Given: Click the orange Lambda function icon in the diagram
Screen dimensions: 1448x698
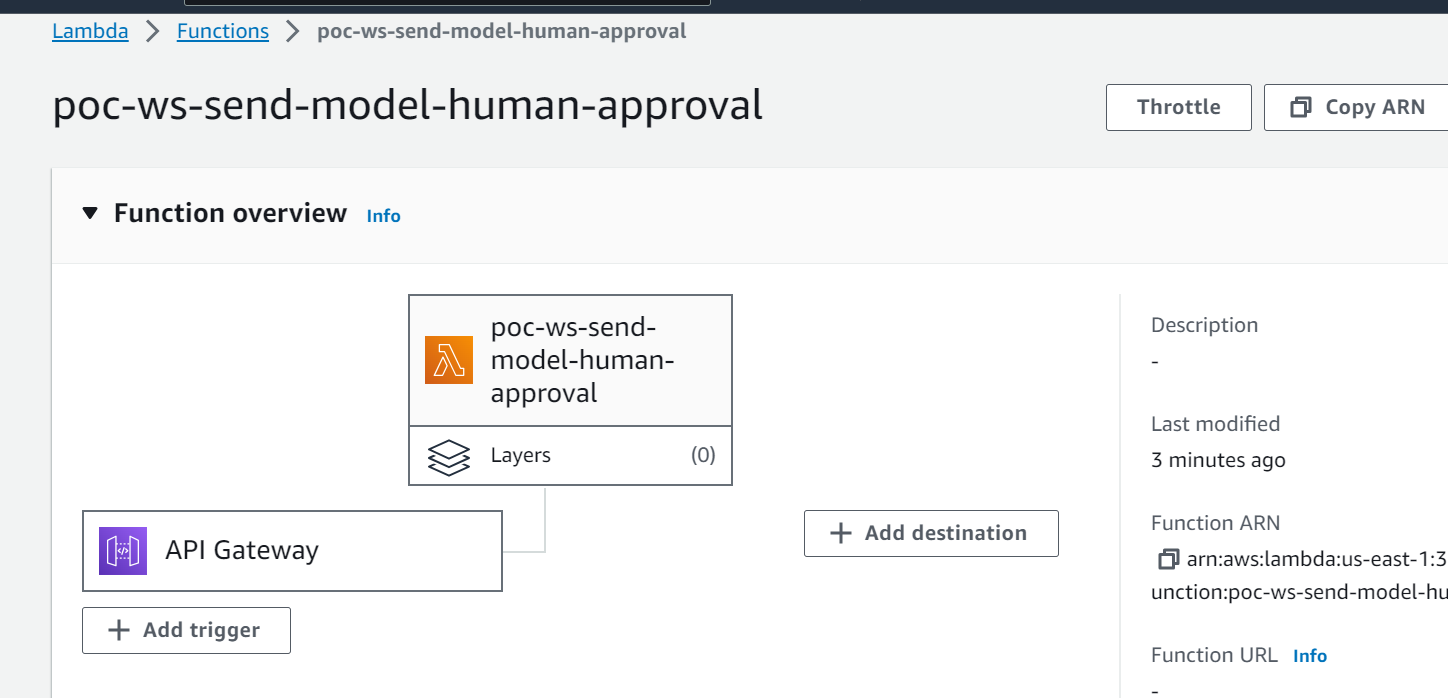Looking at the screenshot, I should pyautogui.click(x=448, y=359).
